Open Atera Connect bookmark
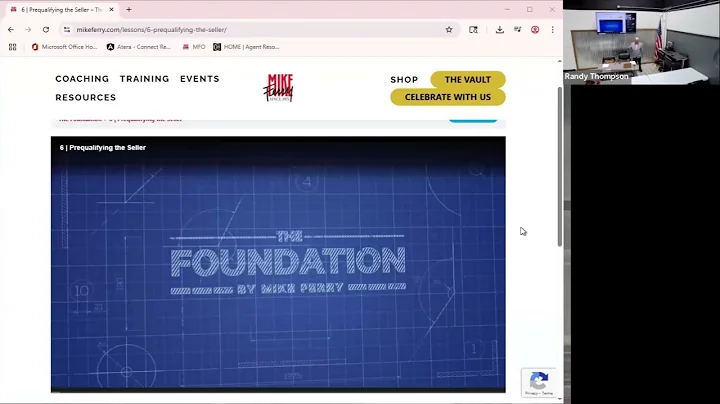This screenshot has height=404, width=720. click(139, 47)
